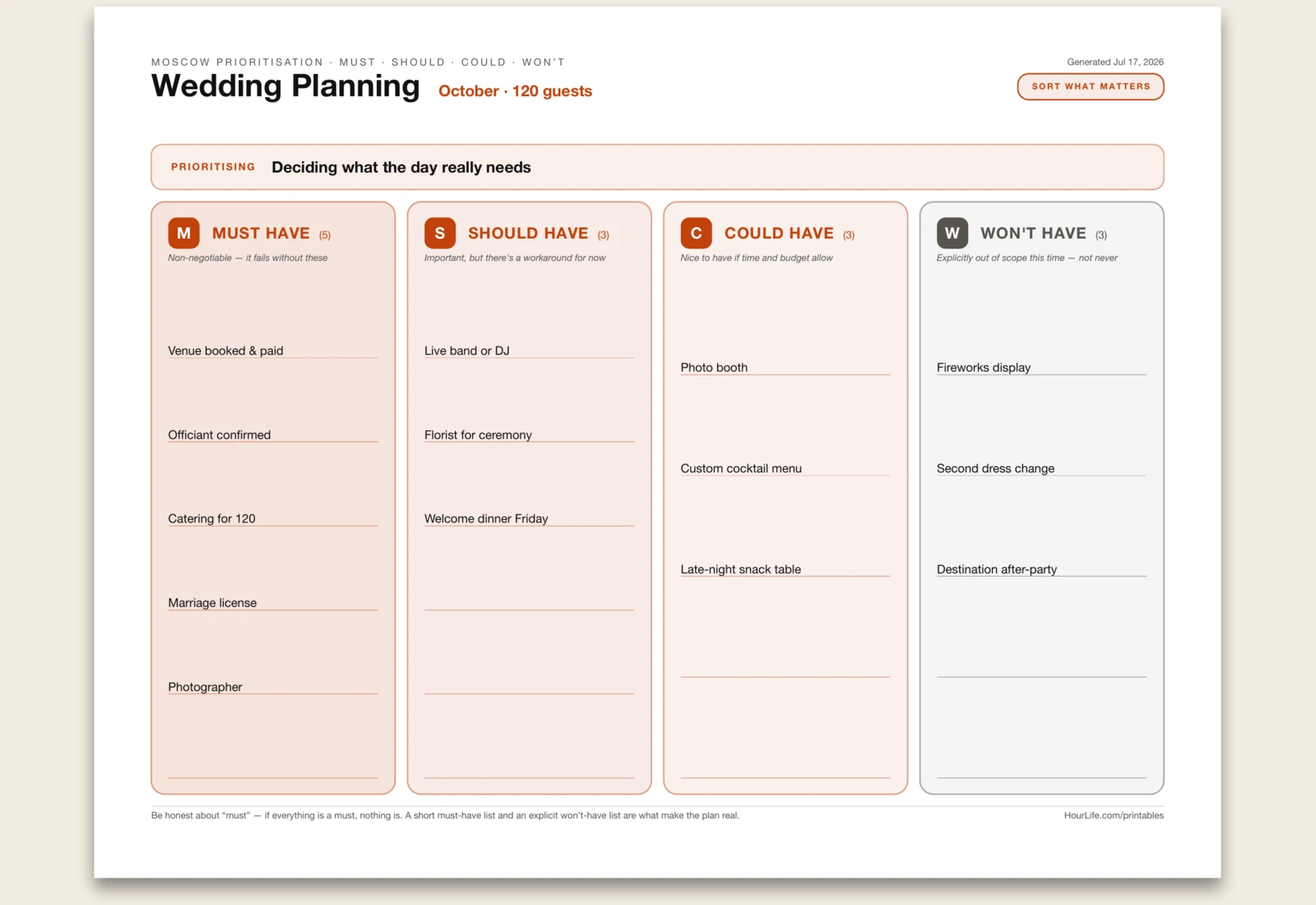
Task: Select the 'Catering for 120' item
Action: tap(211, 518)
